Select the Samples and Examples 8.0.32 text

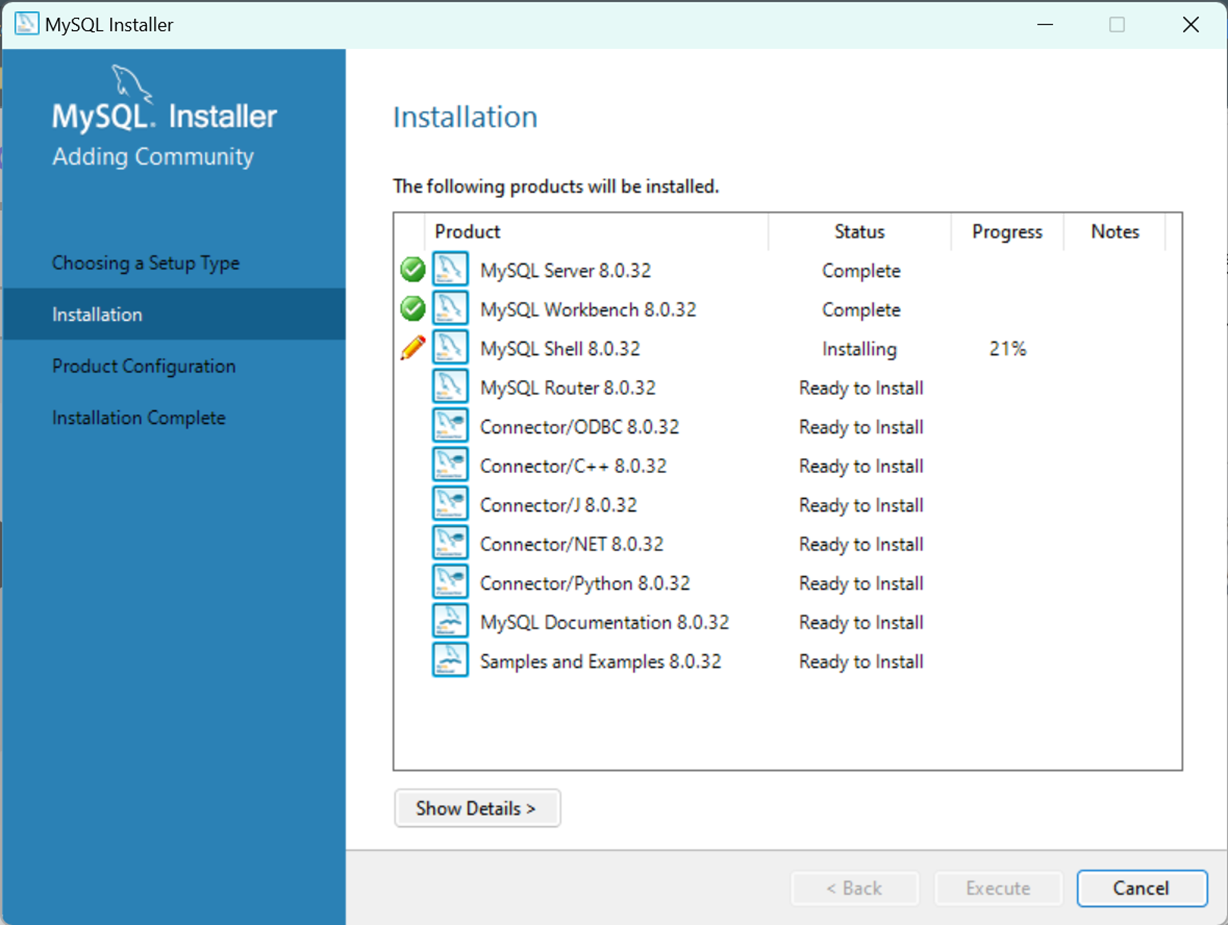[600, 661]
